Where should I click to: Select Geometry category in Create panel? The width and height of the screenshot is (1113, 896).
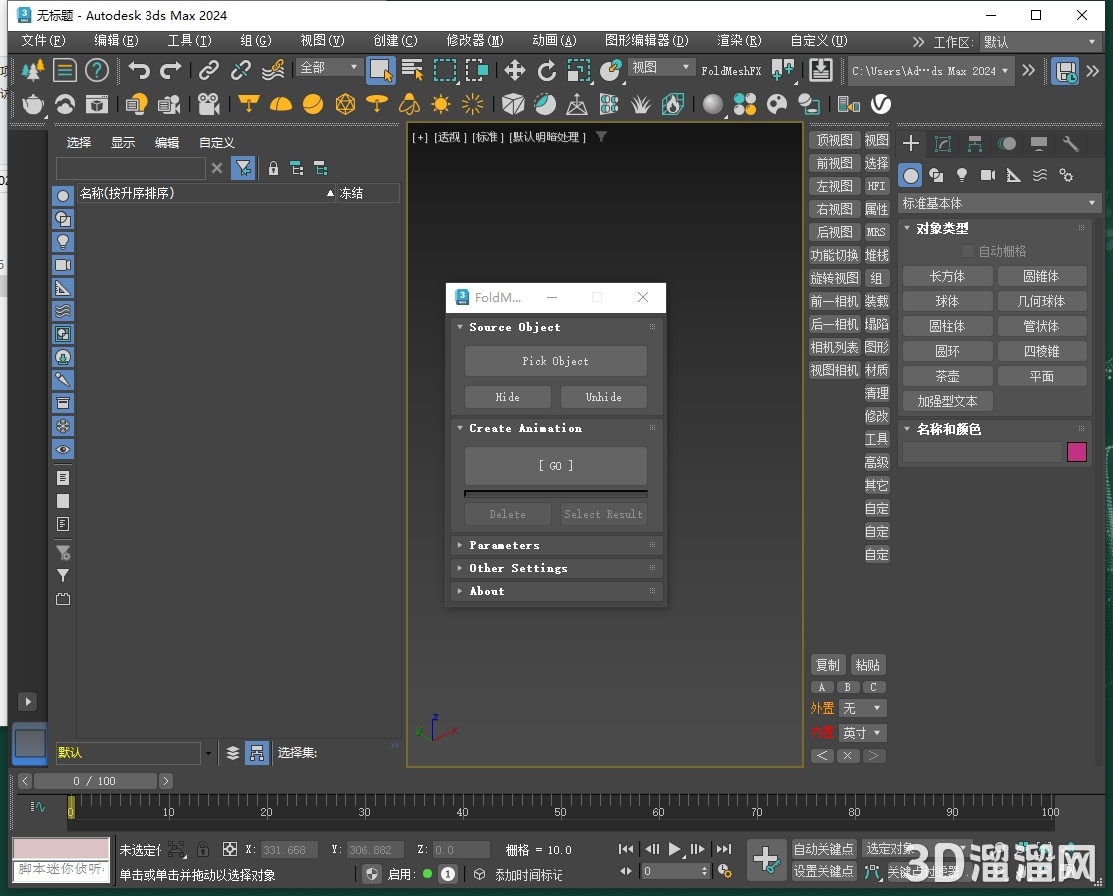click(x=911, y=175)
